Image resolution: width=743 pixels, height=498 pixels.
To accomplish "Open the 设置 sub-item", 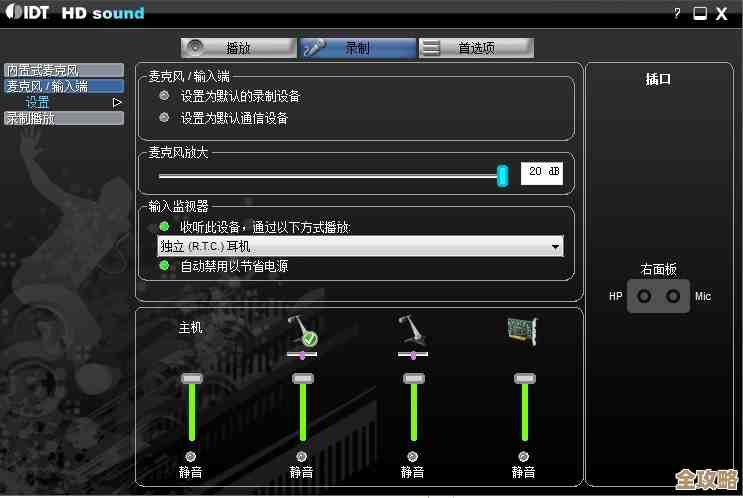I will pyautogui.click(x=37, y=102).
